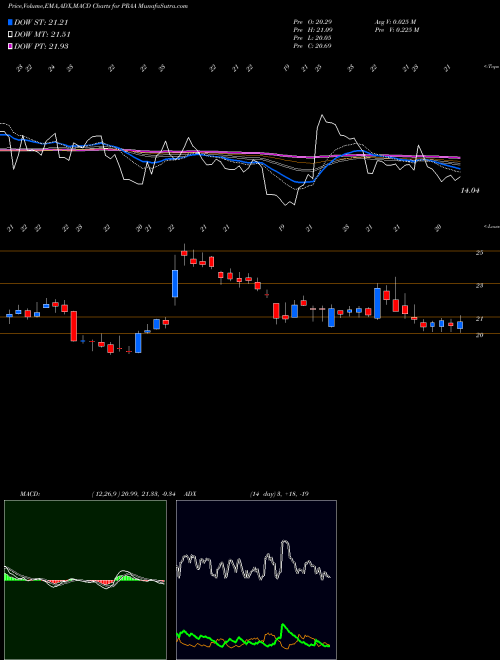Click the 20 price axis label
The image size is (500, 660).
click(479, 335)
